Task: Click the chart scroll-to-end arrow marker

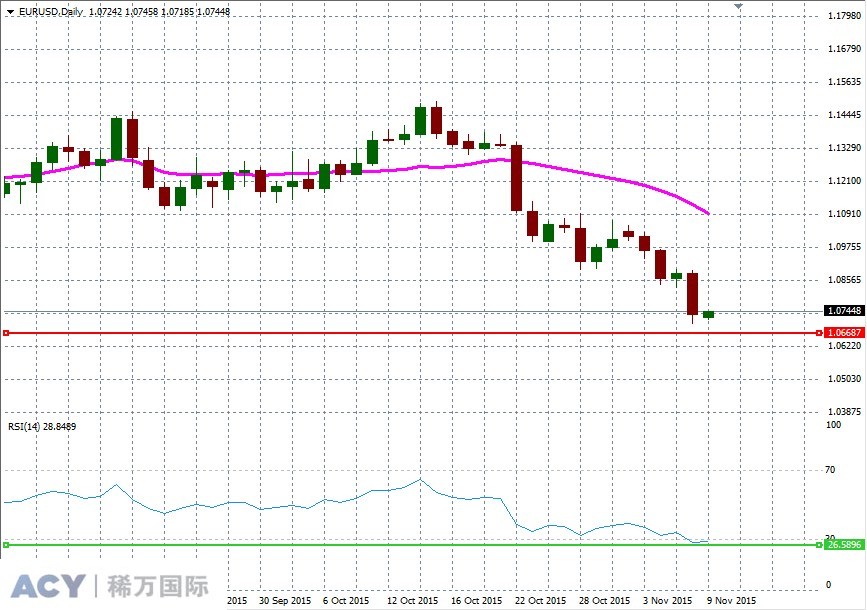Action: [739, 8]
